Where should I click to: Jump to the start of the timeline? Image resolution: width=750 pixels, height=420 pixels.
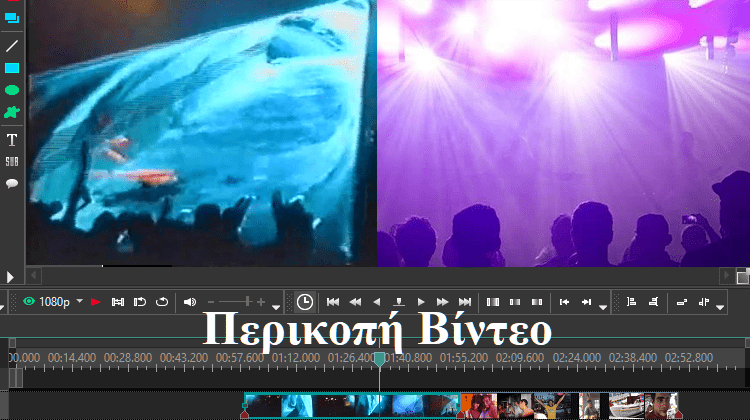333,302
